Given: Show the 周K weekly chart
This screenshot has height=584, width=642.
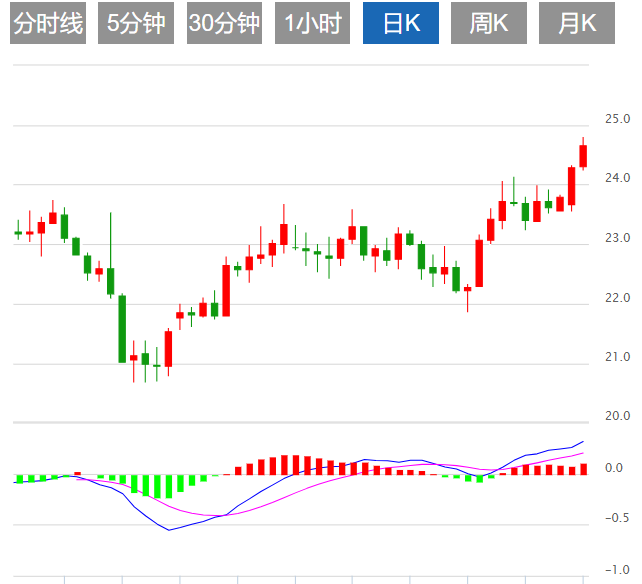Looking at the screenshot, I should (488, 23).
